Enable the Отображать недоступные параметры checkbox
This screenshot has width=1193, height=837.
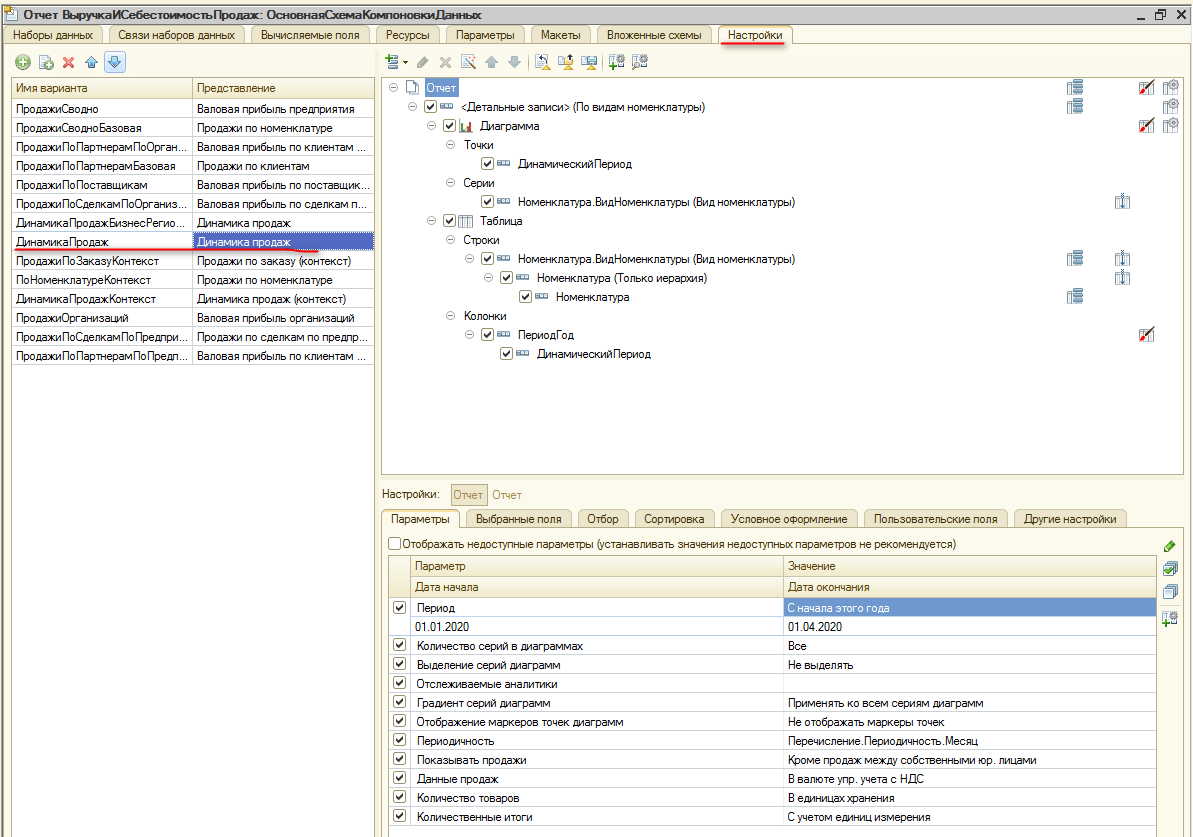(x=394, y=544)
